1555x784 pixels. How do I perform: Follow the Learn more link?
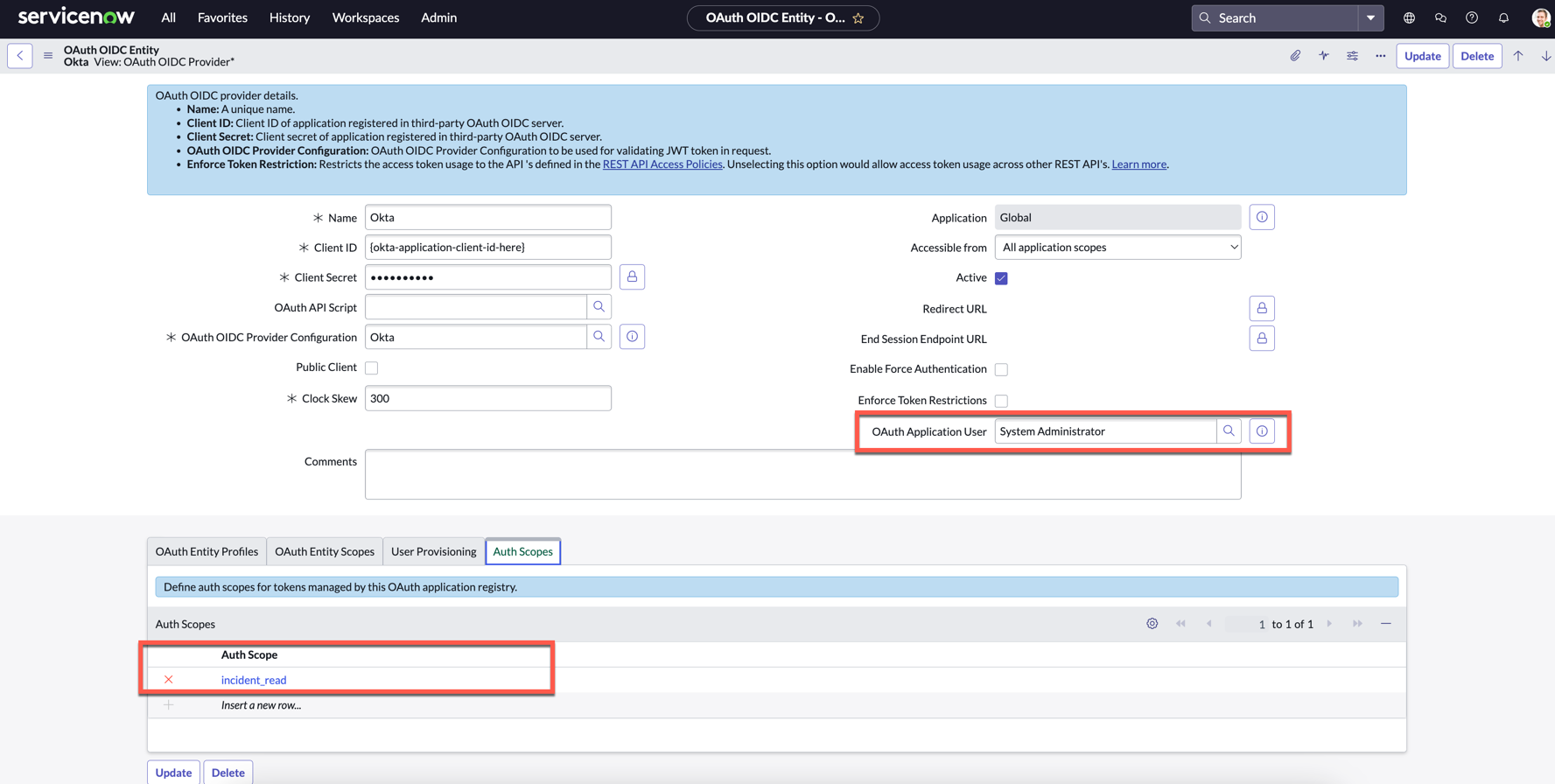coord(1138,164)
